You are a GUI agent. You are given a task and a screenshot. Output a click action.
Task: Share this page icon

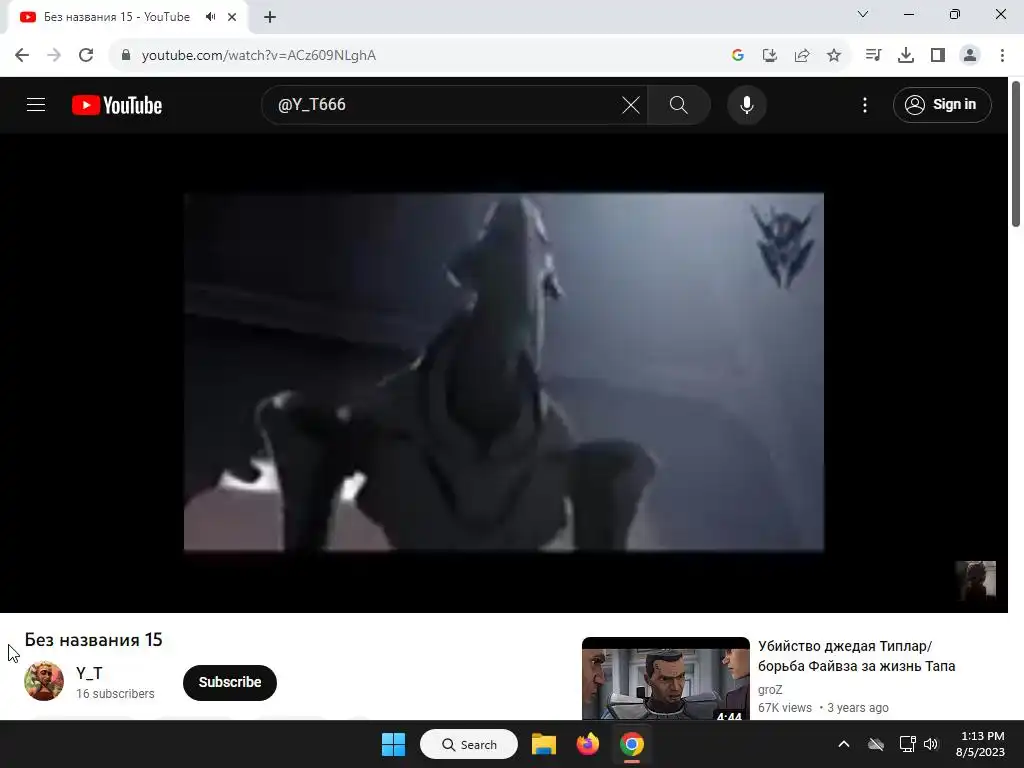(x=802, y=55)
